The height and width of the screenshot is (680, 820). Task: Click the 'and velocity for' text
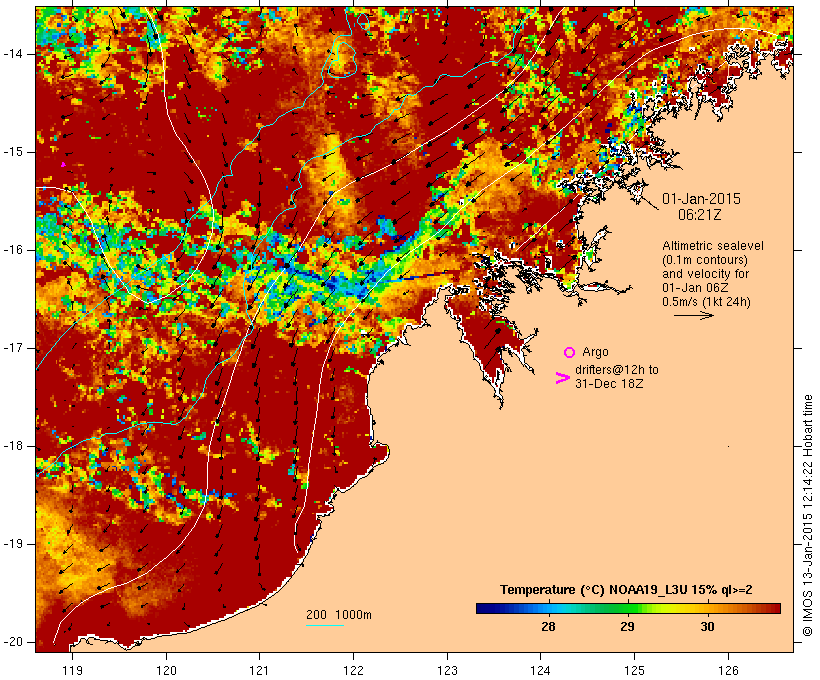(705, 274)
